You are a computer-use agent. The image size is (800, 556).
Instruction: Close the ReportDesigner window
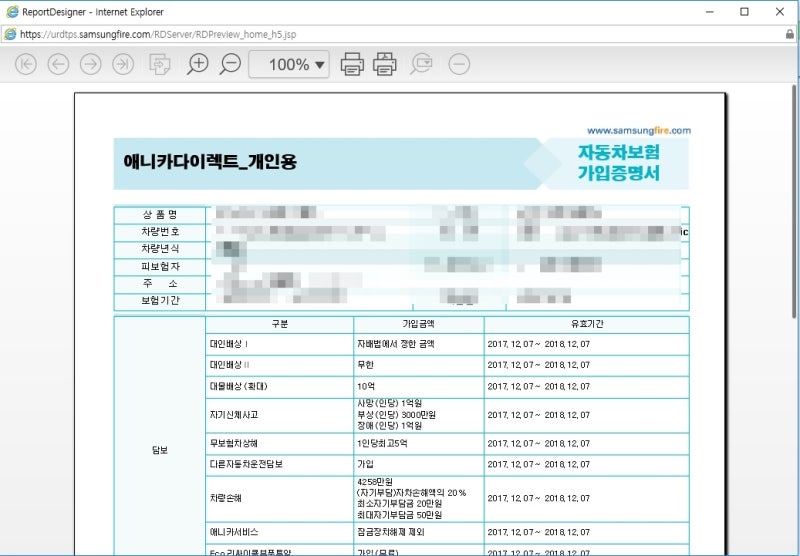[x=780, y=12]
